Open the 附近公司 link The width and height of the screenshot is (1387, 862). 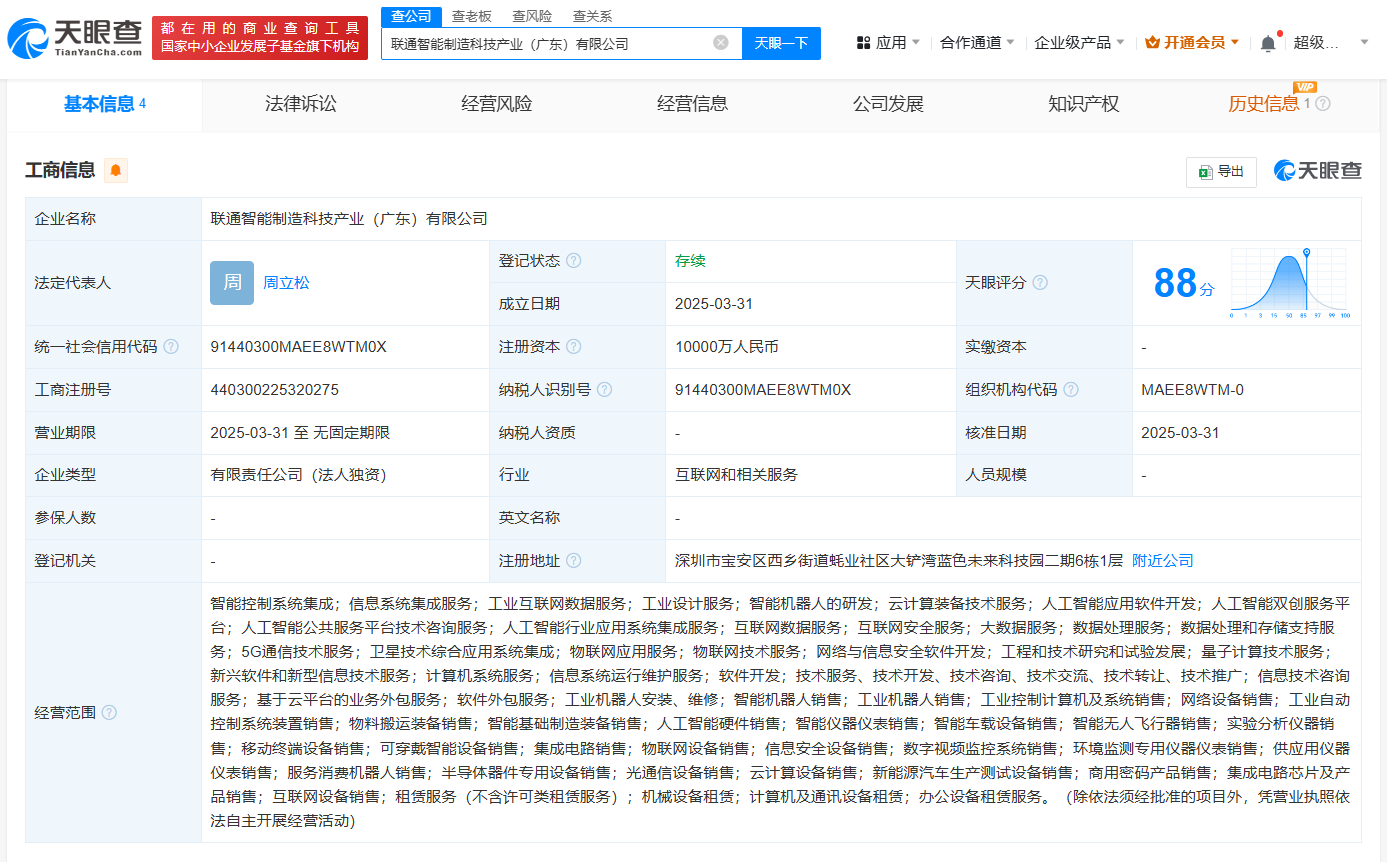pyautogui.click(x=1162, y=561)
